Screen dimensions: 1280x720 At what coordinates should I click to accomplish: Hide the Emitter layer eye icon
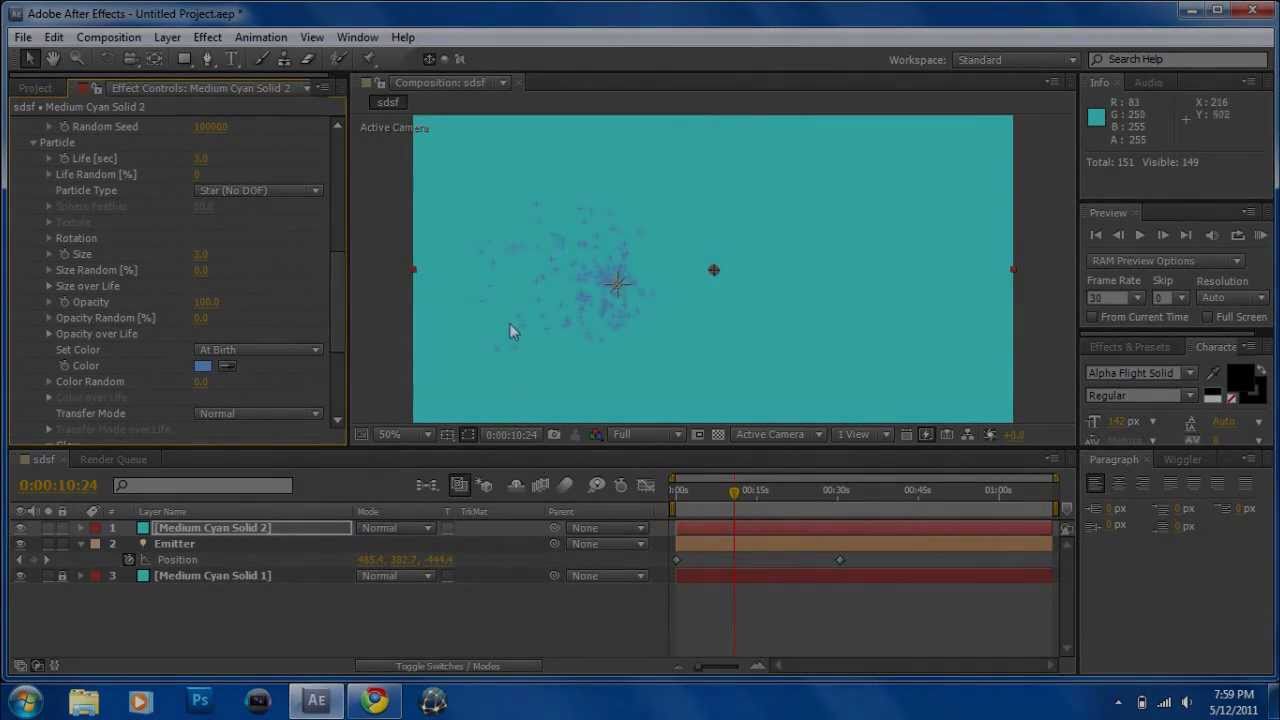pyautogui.click(x=20, y=544)
